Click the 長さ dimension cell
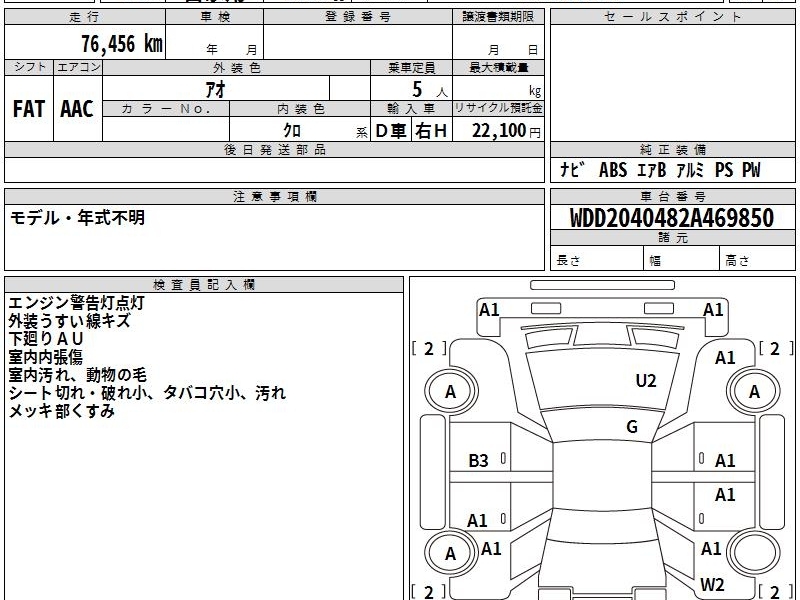800x600 pixels. point(596,260)
